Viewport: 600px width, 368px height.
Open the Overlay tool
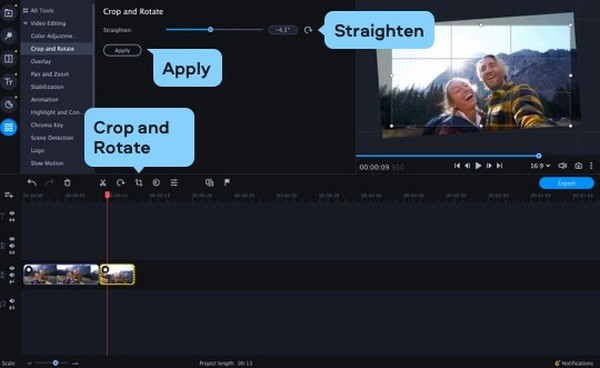point(41,61)
